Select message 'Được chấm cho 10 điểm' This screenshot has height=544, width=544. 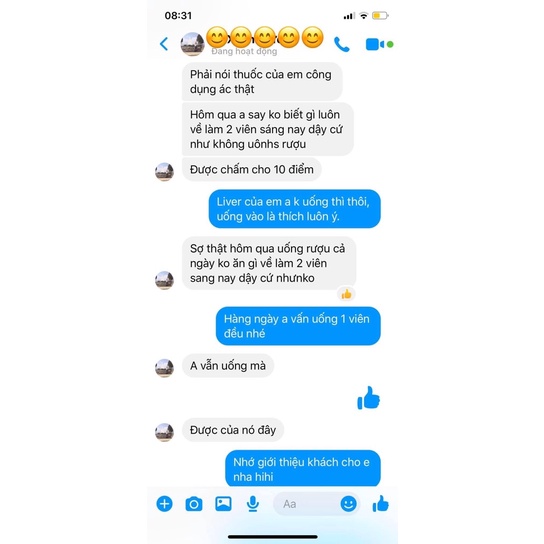[x=252, y=170]
